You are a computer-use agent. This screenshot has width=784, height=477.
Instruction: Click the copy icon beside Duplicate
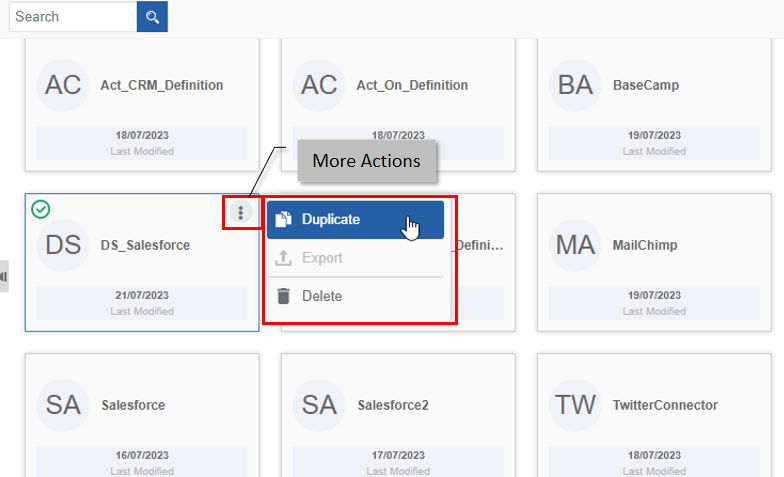coord(284,219)
